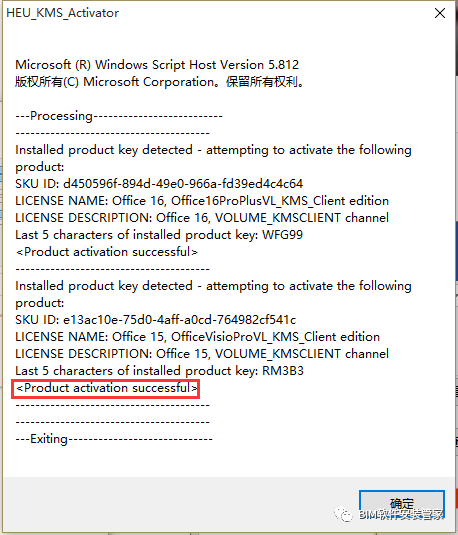Screen dimensions: 458x535
Task: Select the SKU ID starting with e13ac10e
Action: [156, 320]
